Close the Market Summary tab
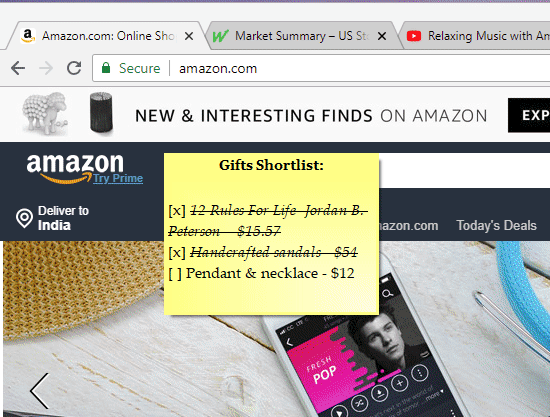The width and height of the screenshot is (550, 417). tap(382, 36)
